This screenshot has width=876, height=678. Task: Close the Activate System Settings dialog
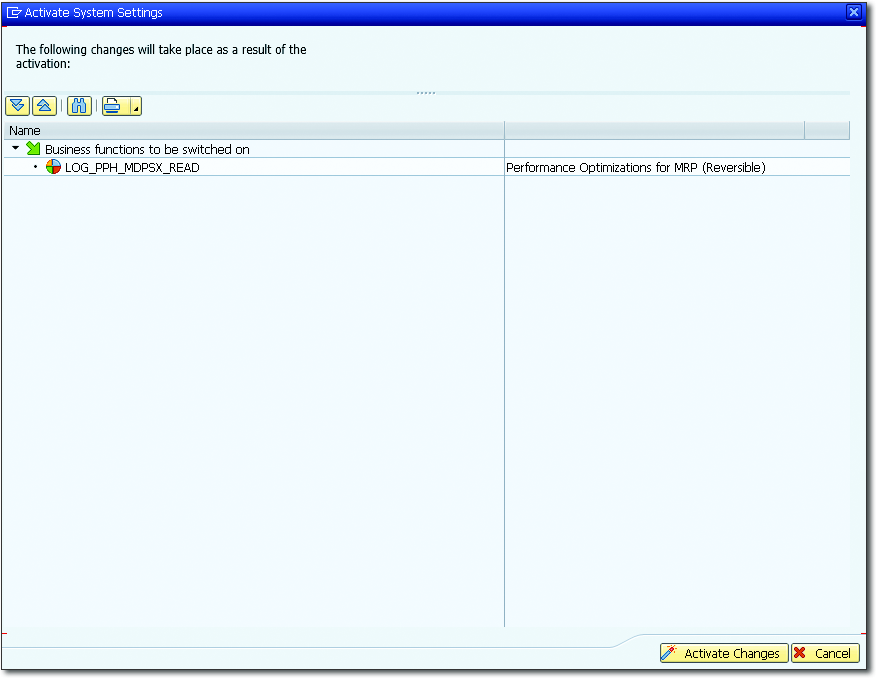[x=854, y=12]
